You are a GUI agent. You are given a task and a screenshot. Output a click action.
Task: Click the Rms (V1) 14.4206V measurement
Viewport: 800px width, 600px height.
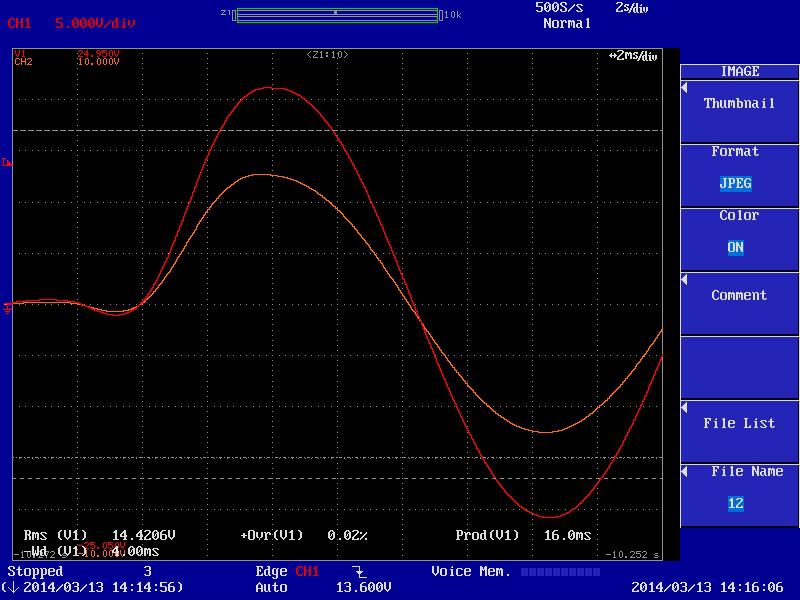(x=102, y=535)
